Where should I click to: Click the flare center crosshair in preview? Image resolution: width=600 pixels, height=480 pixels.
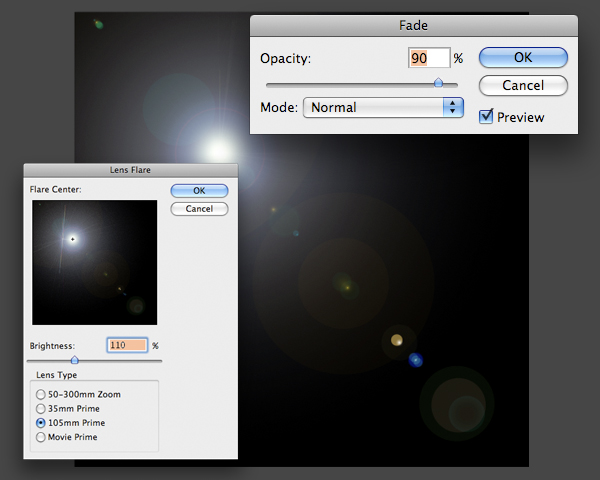click(x=72, y=239)
